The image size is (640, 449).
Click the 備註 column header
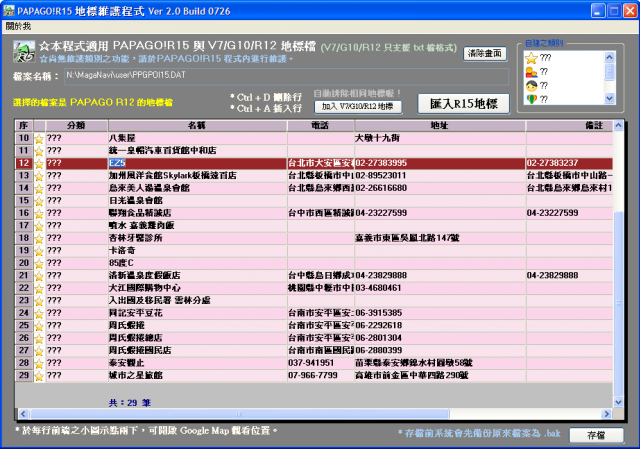click(569, 125)
